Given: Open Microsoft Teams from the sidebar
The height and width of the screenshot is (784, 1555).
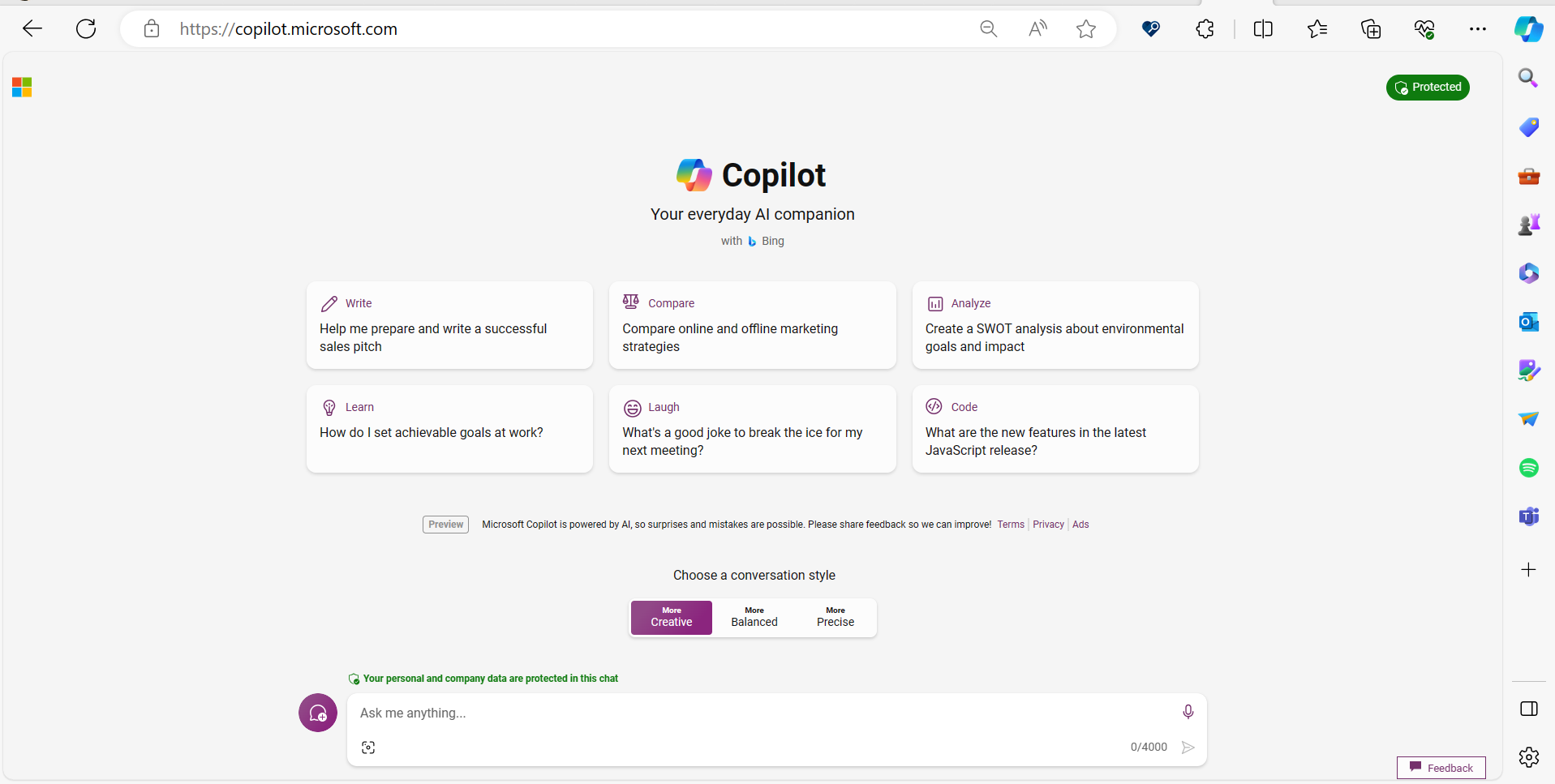Looking at the screenshot, I should click(1528, 516).
